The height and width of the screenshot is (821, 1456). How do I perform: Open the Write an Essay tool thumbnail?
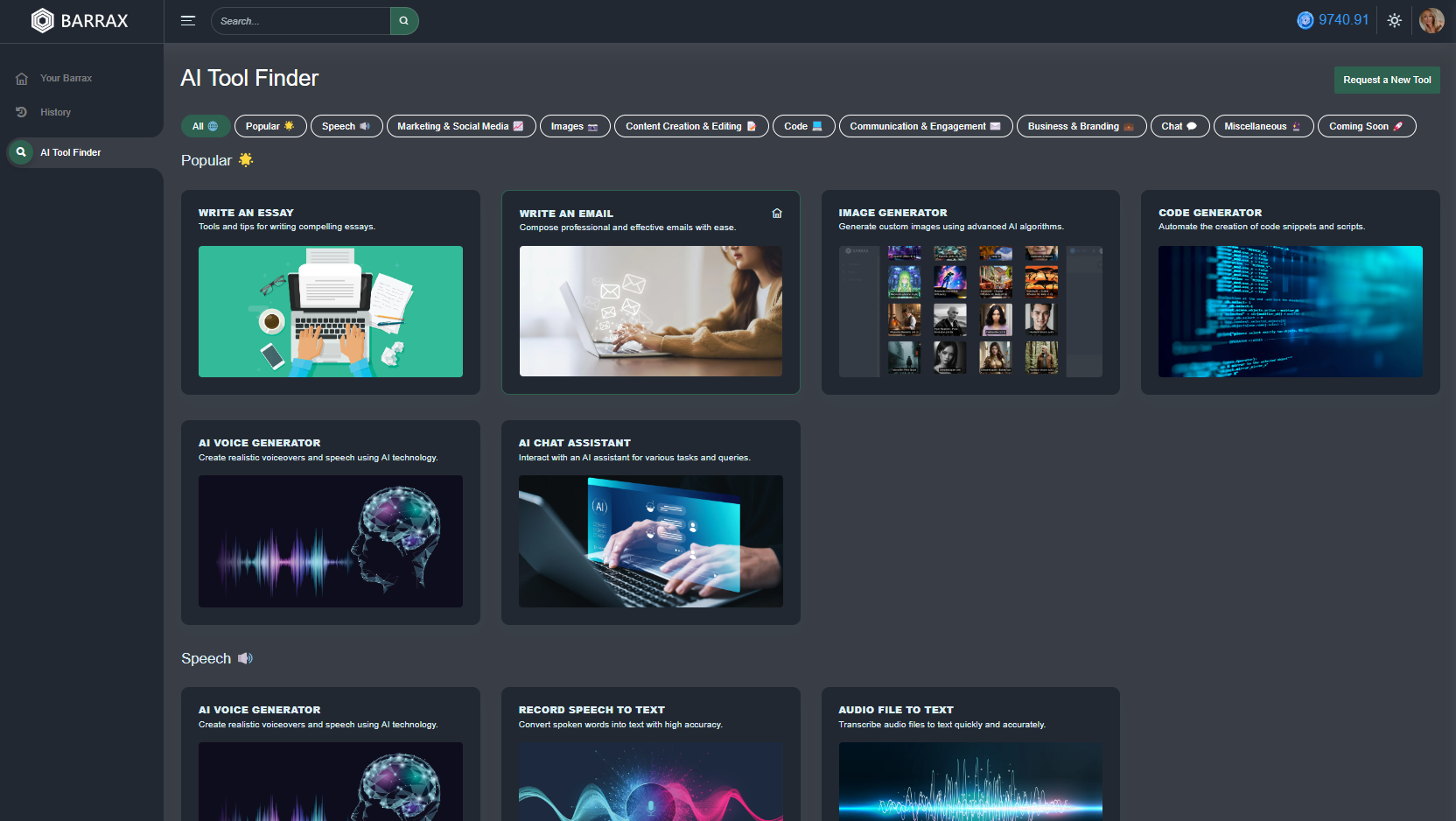pos(331,312)
